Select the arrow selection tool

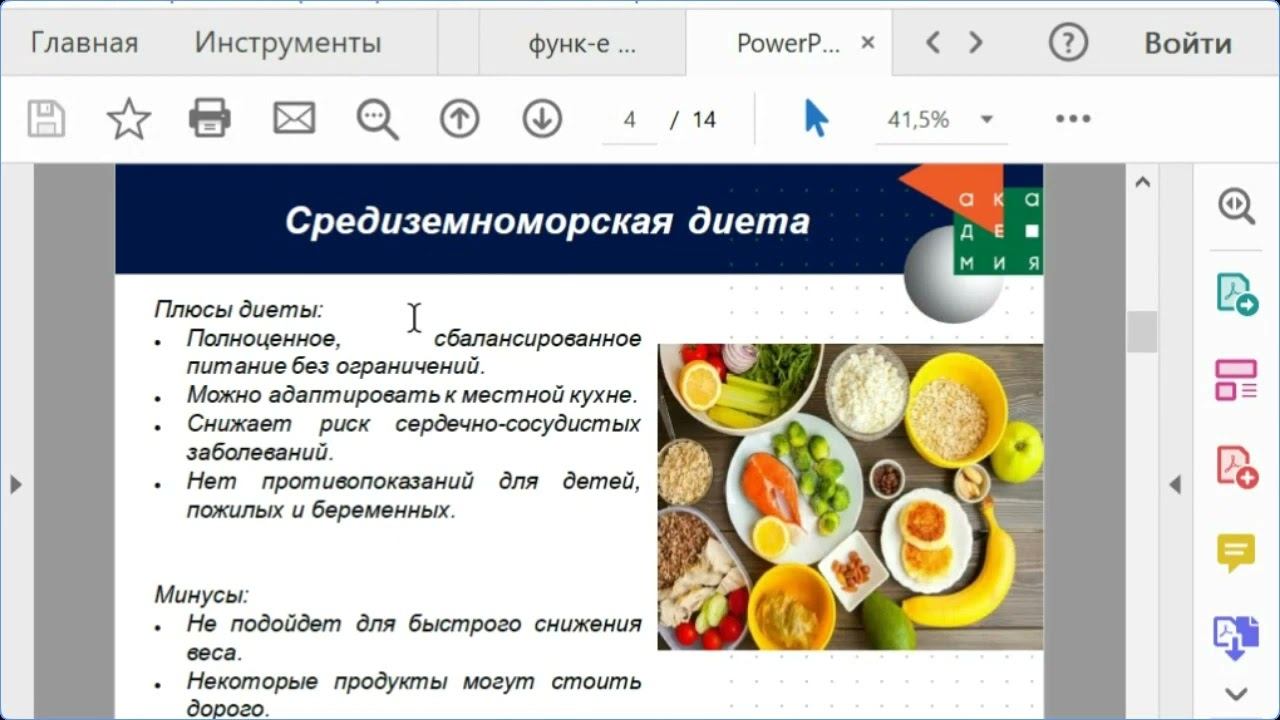(816, 119)
